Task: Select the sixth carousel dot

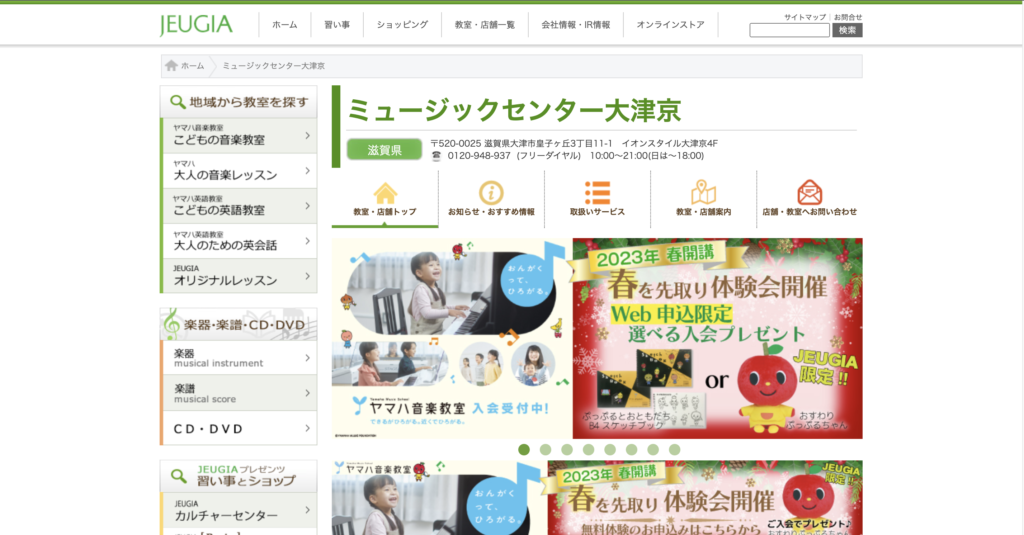Action: coord(632,449)
